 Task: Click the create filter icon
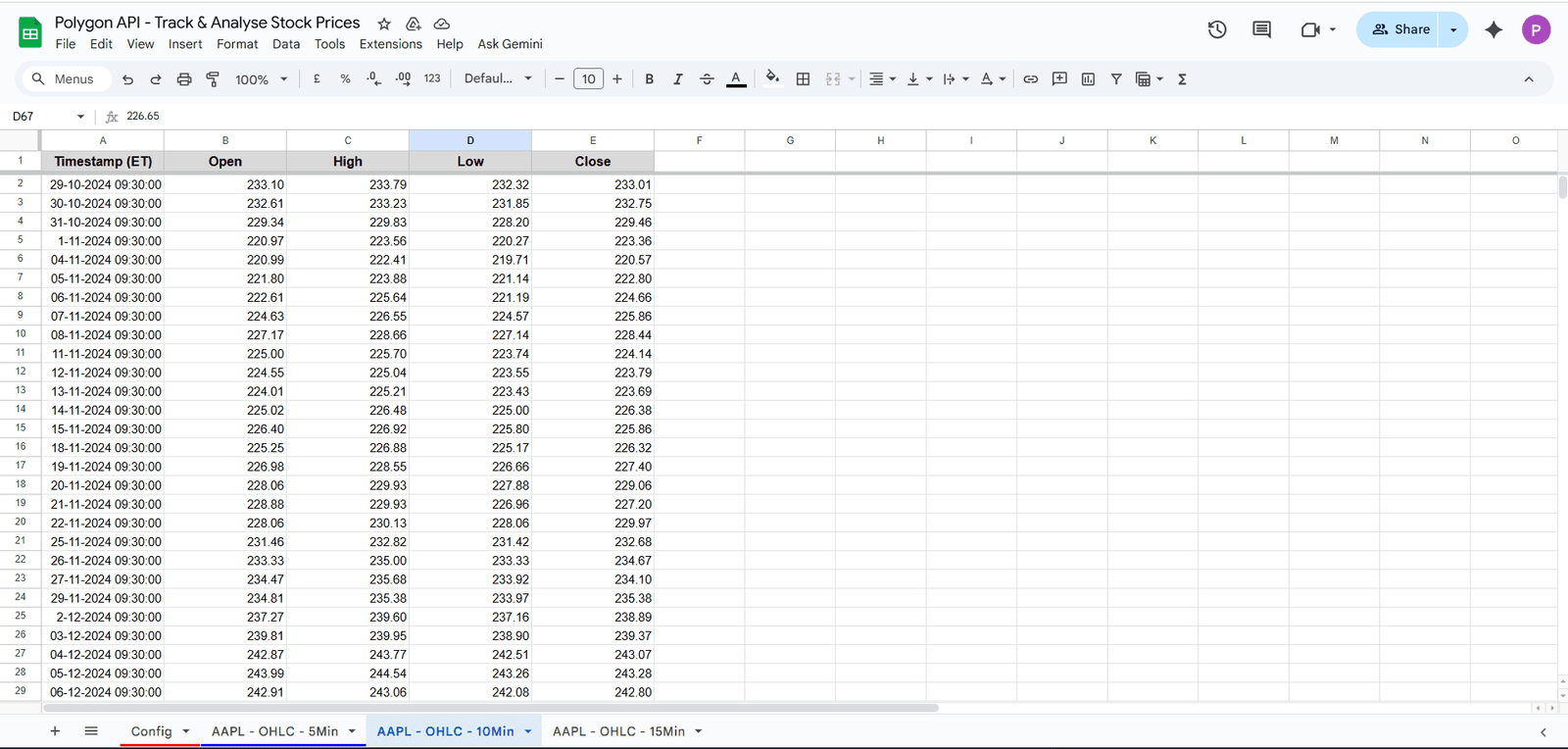[x=1116, y=79]
